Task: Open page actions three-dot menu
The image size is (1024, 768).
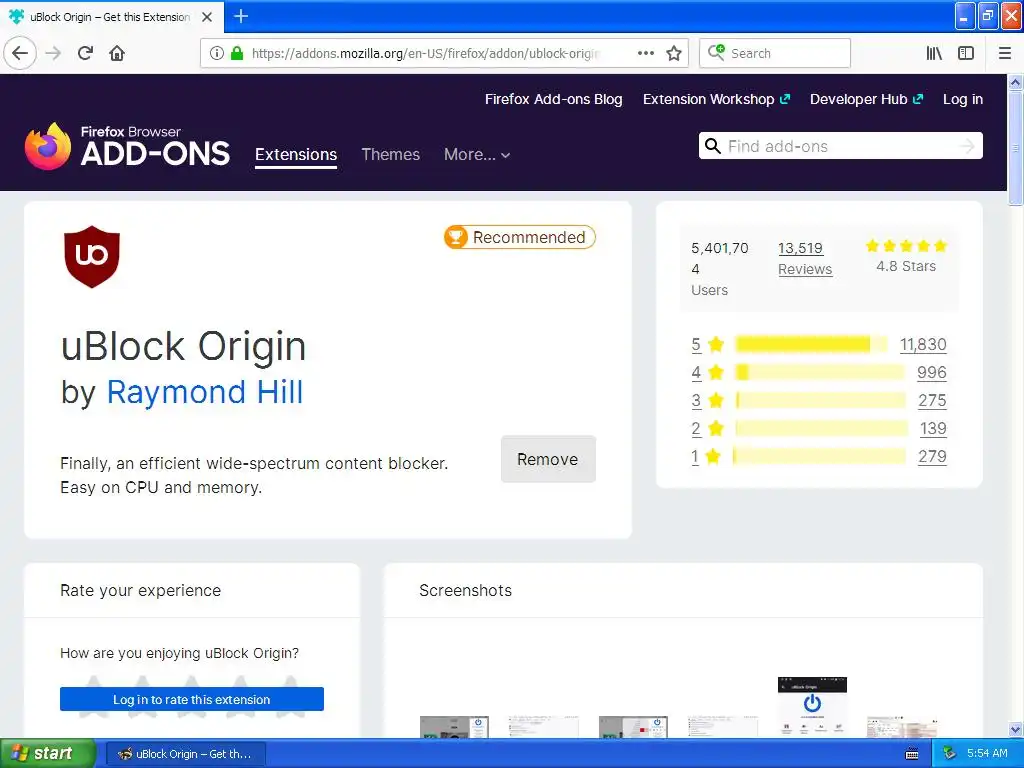Action: pos(645,54)
